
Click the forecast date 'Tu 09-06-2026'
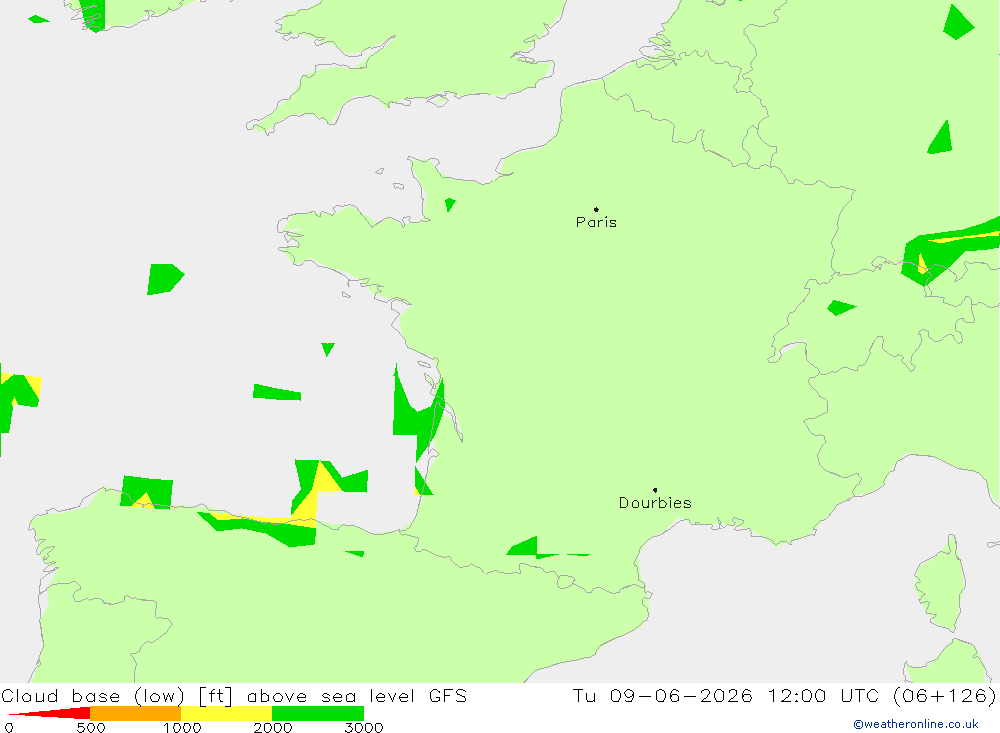(662, 696)
